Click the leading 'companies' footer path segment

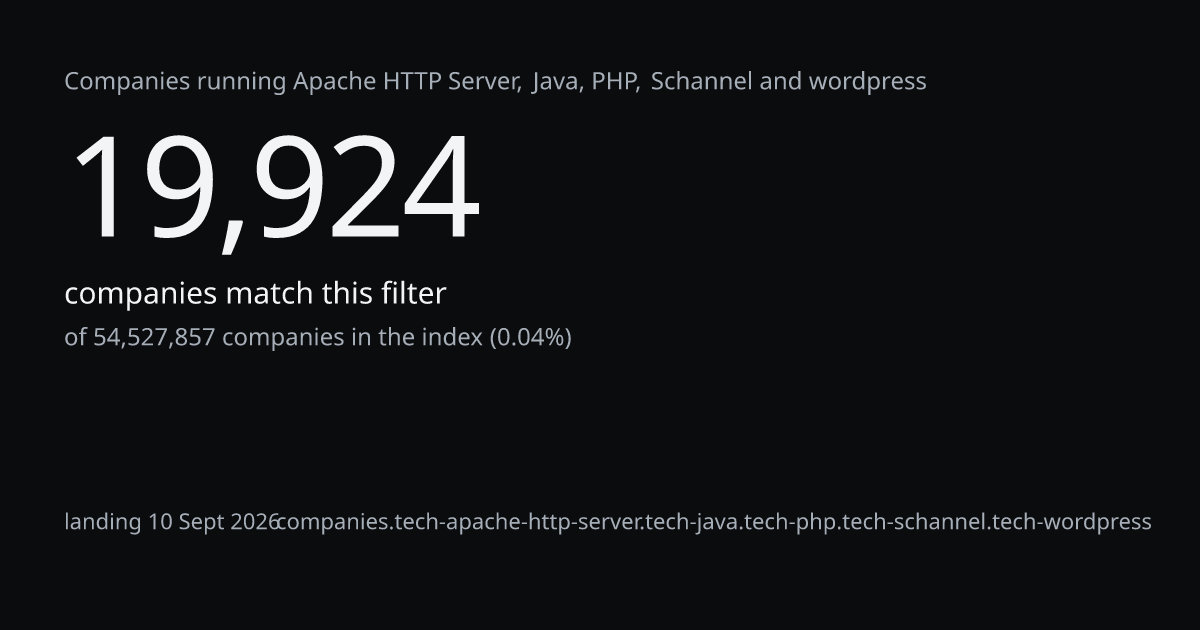point(333,522)
